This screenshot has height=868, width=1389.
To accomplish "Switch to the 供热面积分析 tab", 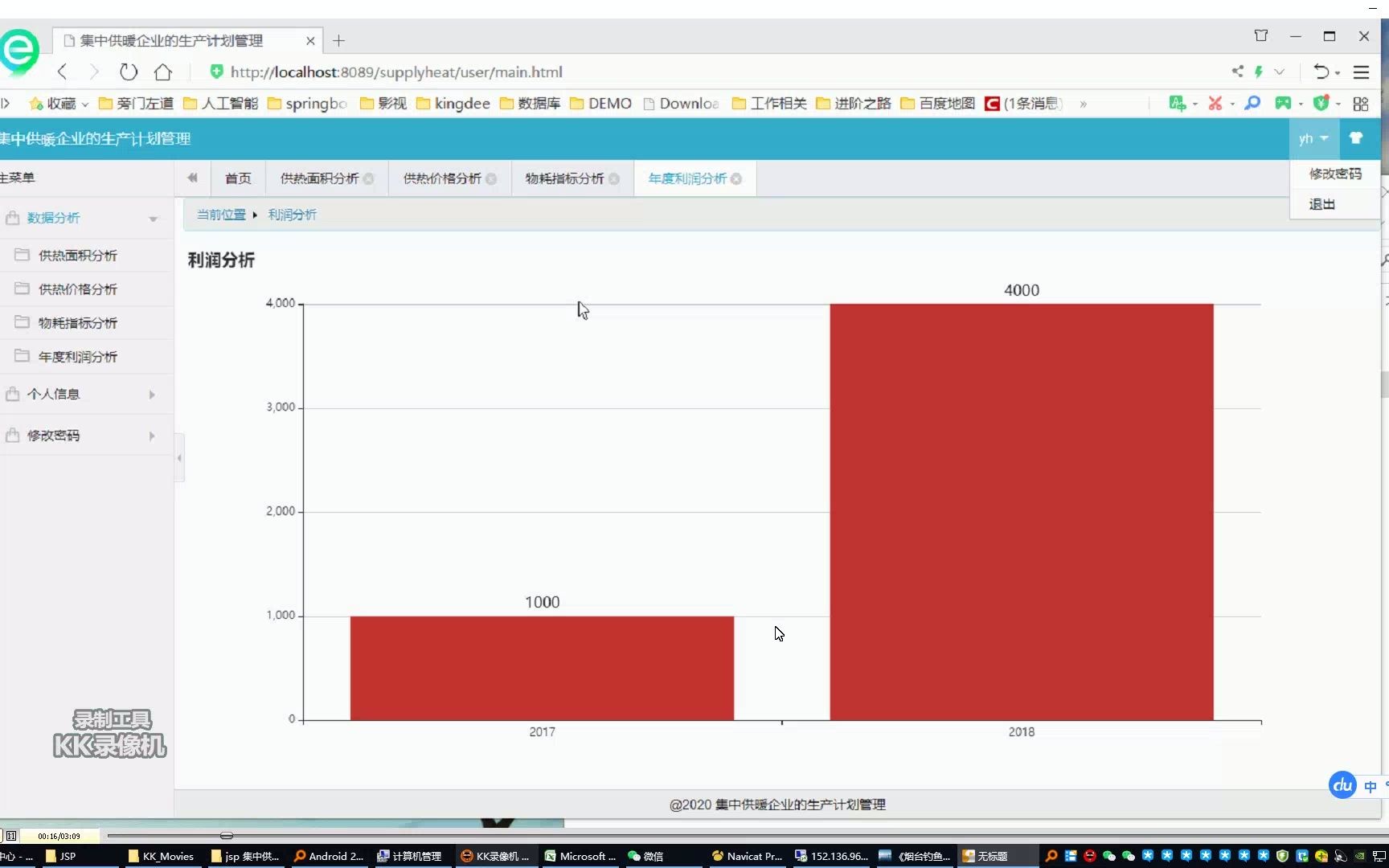I will tap(319, 178).
